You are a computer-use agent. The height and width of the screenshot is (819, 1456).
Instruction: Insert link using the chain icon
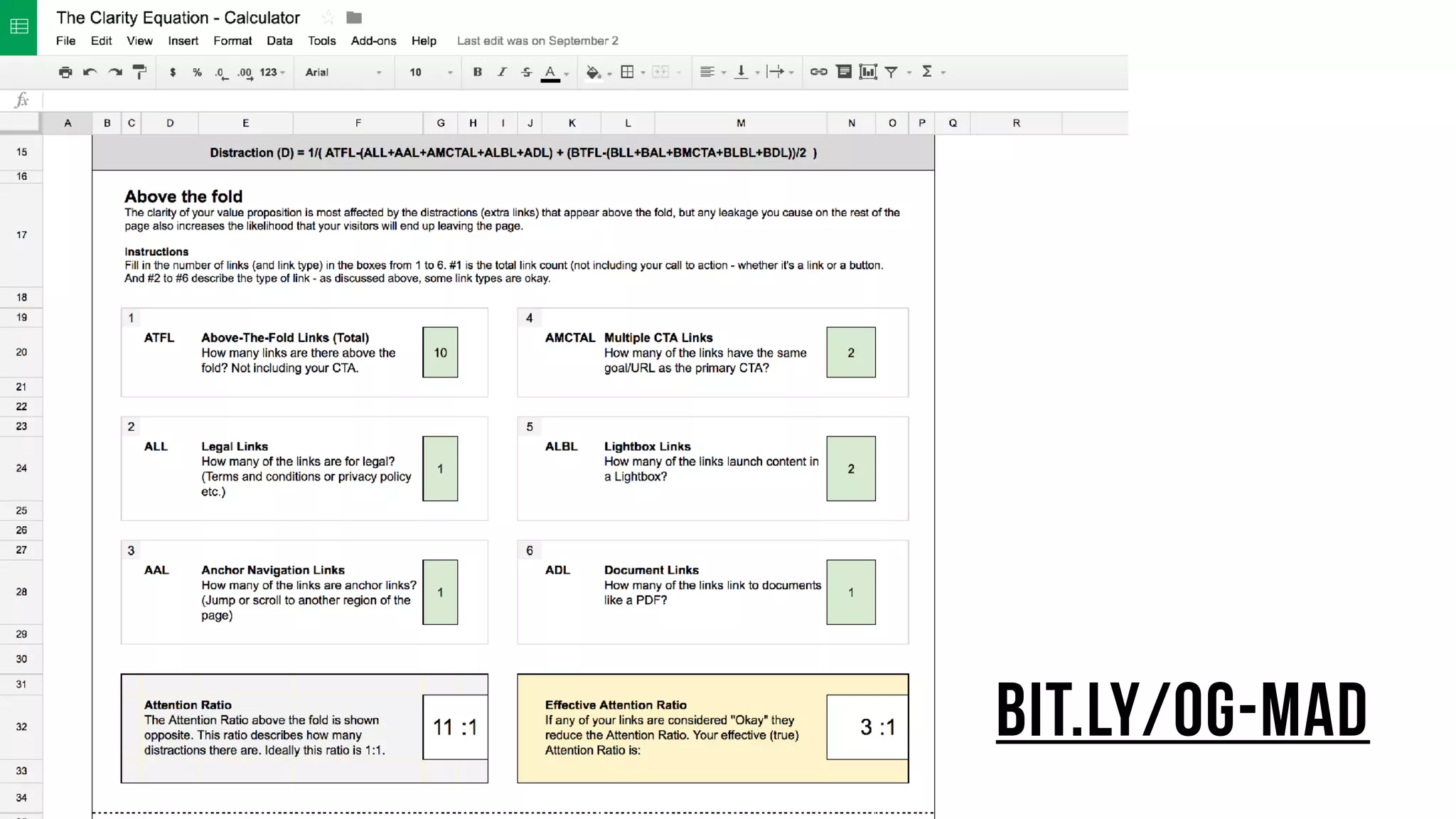(818, 72)
